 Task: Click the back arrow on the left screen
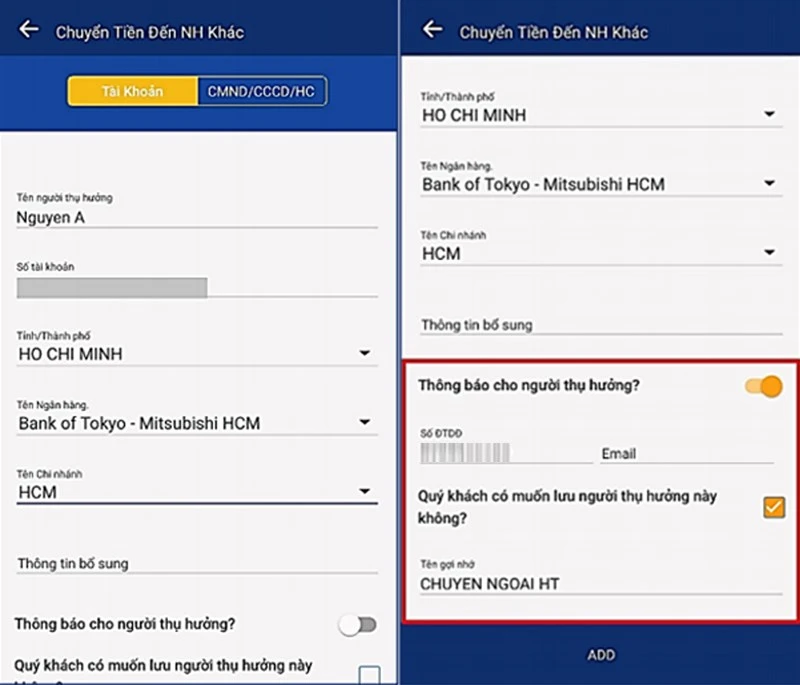click(27, 29)
